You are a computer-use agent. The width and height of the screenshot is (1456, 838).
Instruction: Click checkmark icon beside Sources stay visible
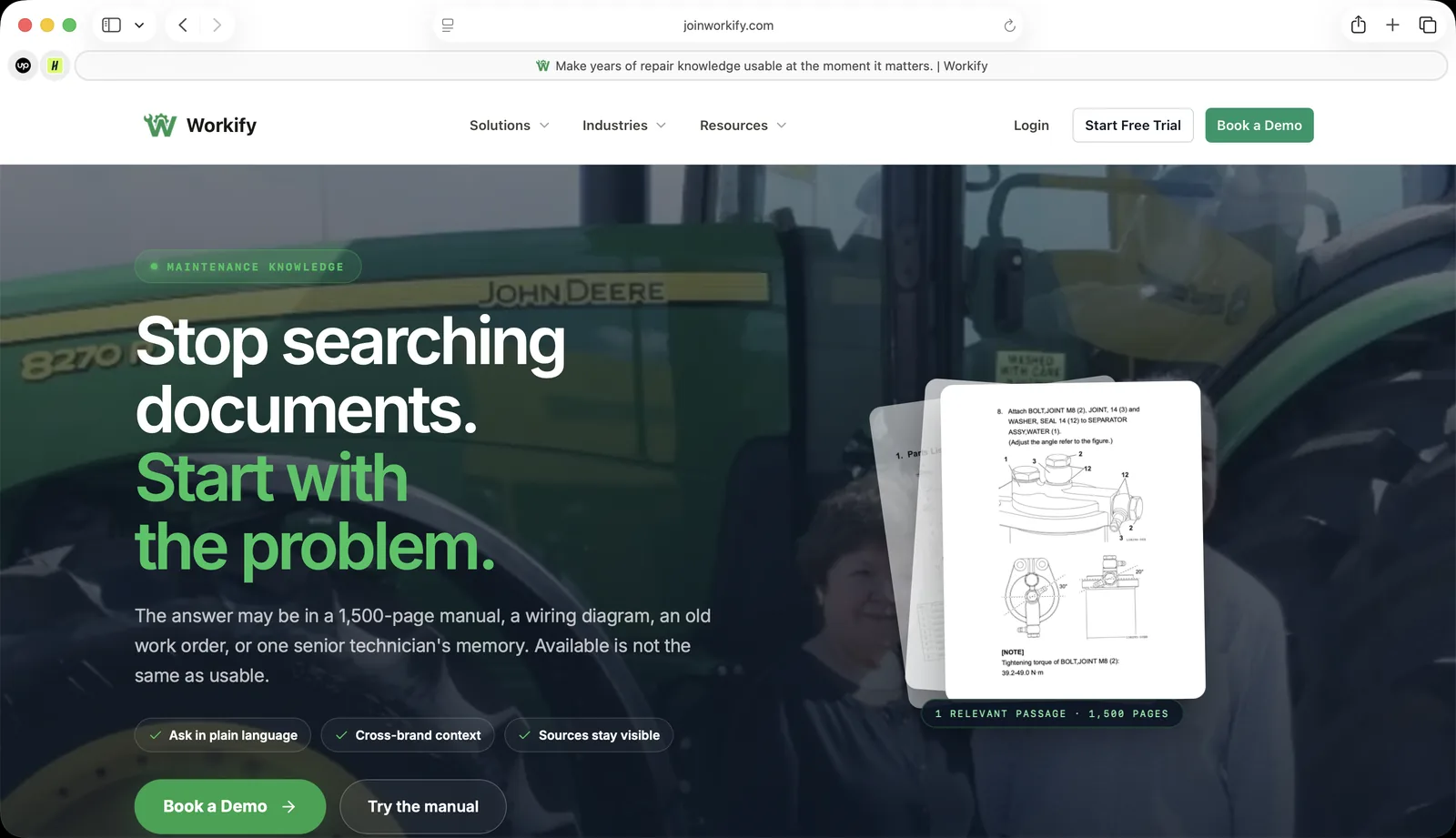[524, 735]
